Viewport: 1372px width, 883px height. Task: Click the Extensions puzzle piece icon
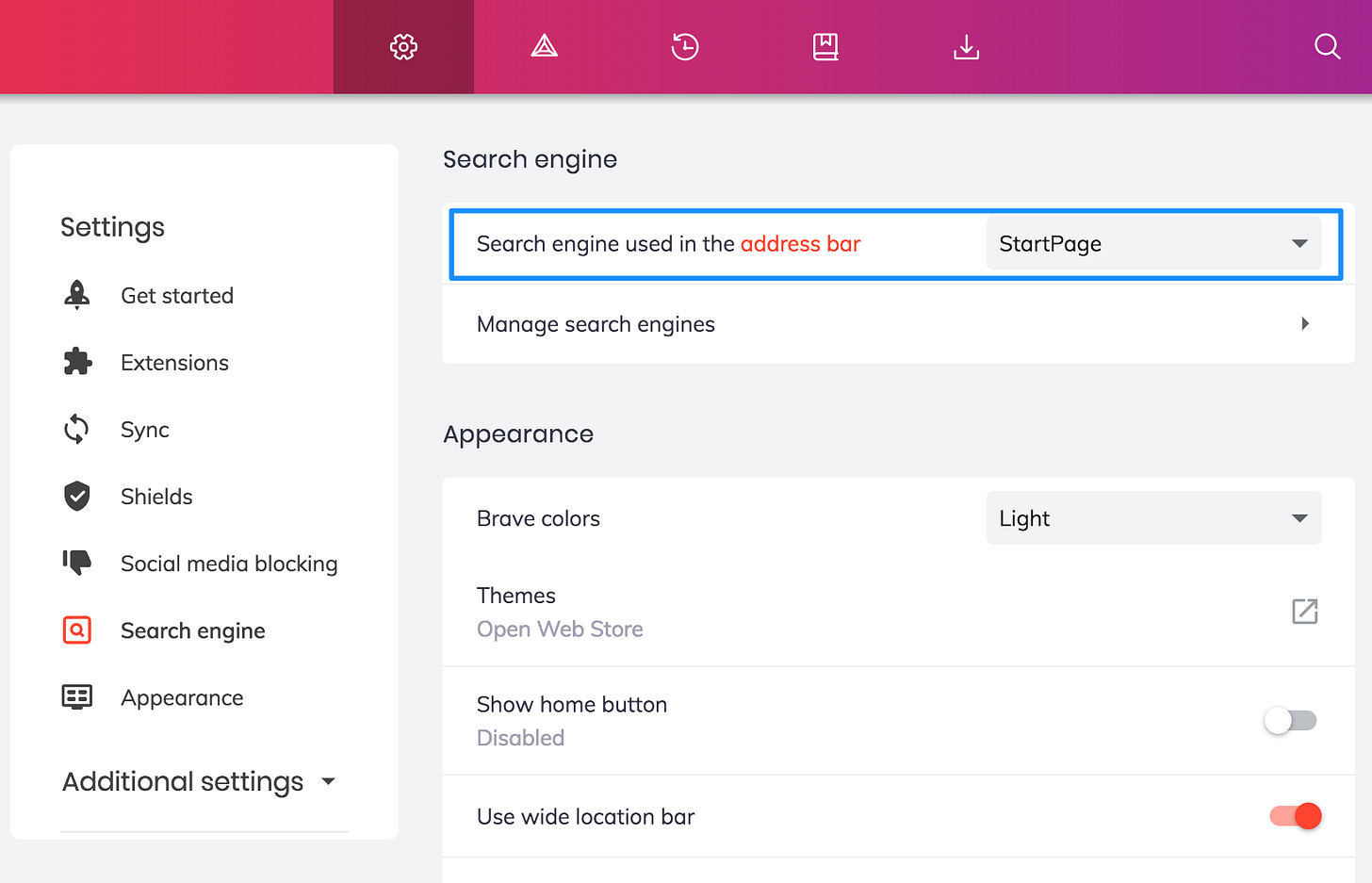pos(77,362)
